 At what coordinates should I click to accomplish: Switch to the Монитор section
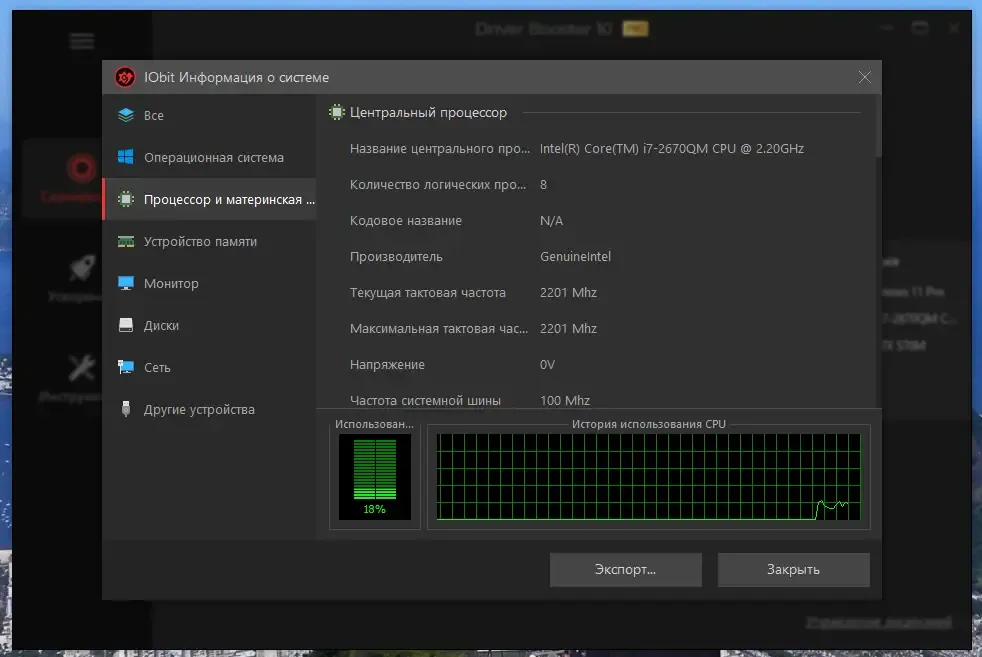210,283
